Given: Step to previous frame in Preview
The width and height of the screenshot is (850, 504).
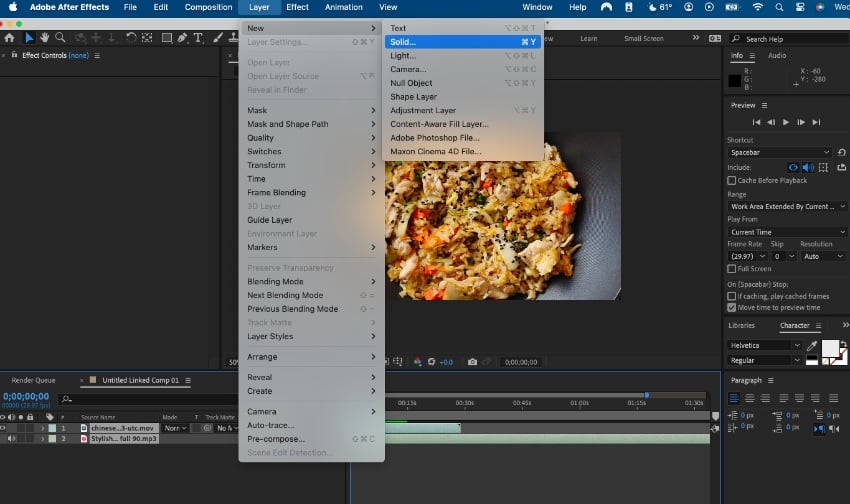Looking at the screenshot, I should pyautogui.click(x=771, y=122).
